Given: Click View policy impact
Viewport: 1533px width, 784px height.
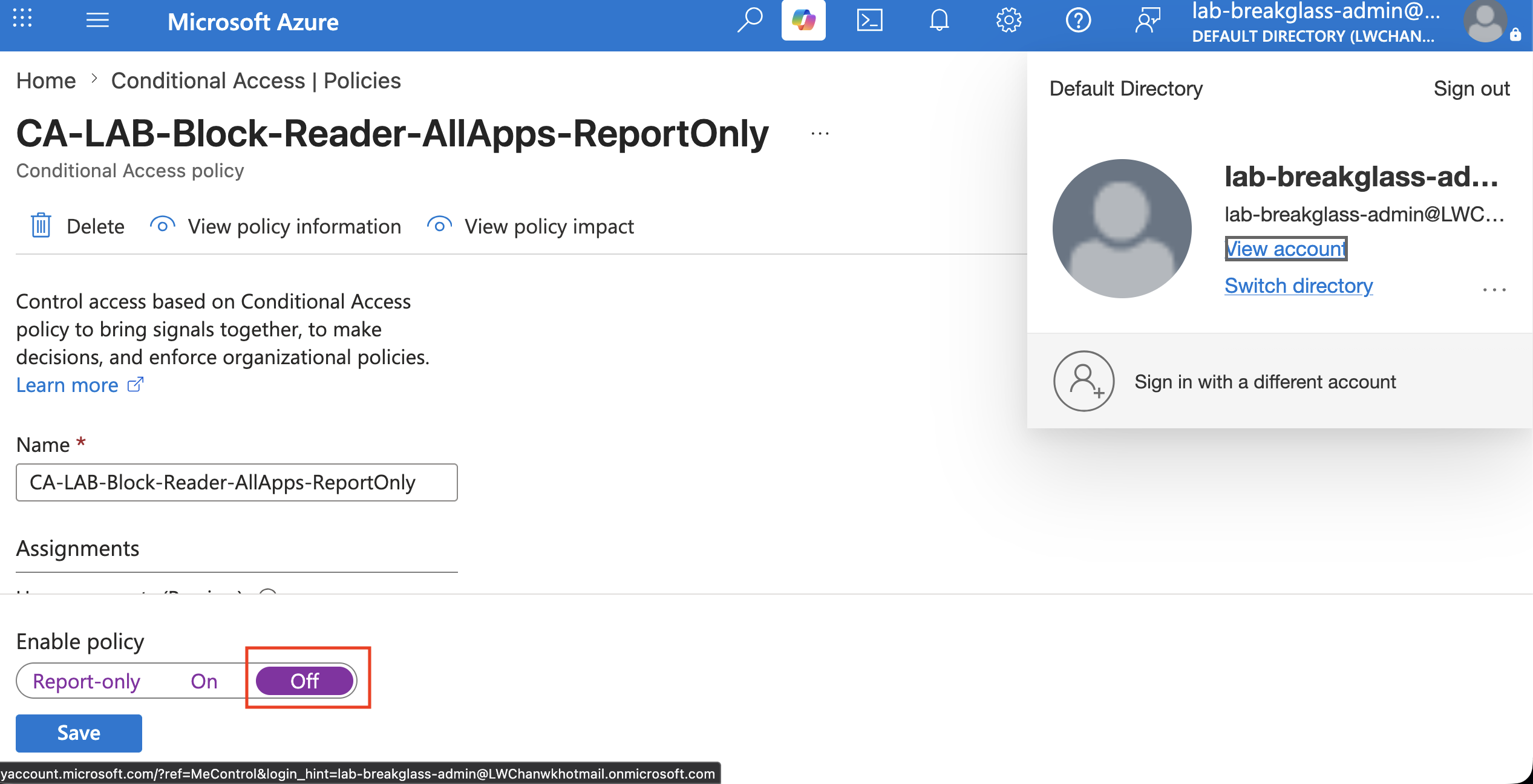Looking at the screenshot, I should pos(531,226).
